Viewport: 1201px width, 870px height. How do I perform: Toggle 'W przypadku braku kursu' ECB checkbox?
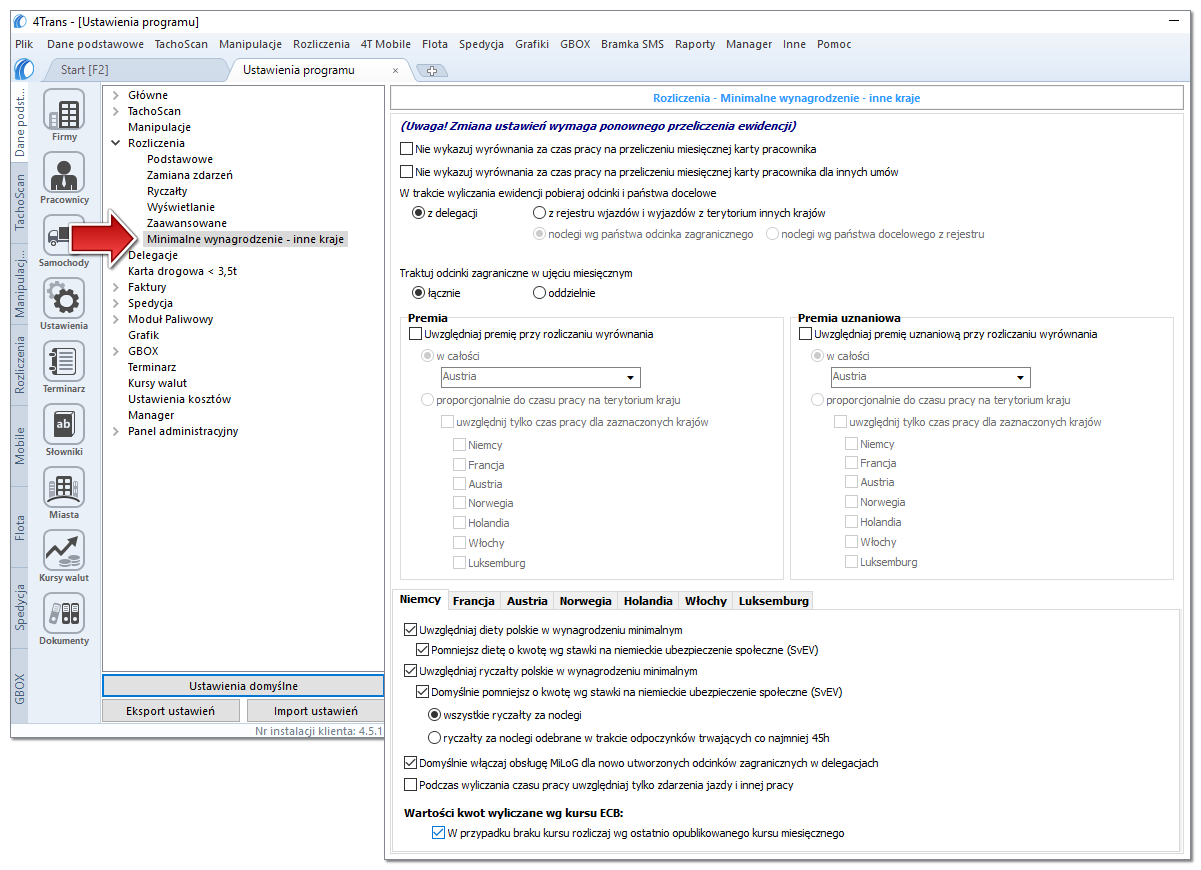click(438, 832)
